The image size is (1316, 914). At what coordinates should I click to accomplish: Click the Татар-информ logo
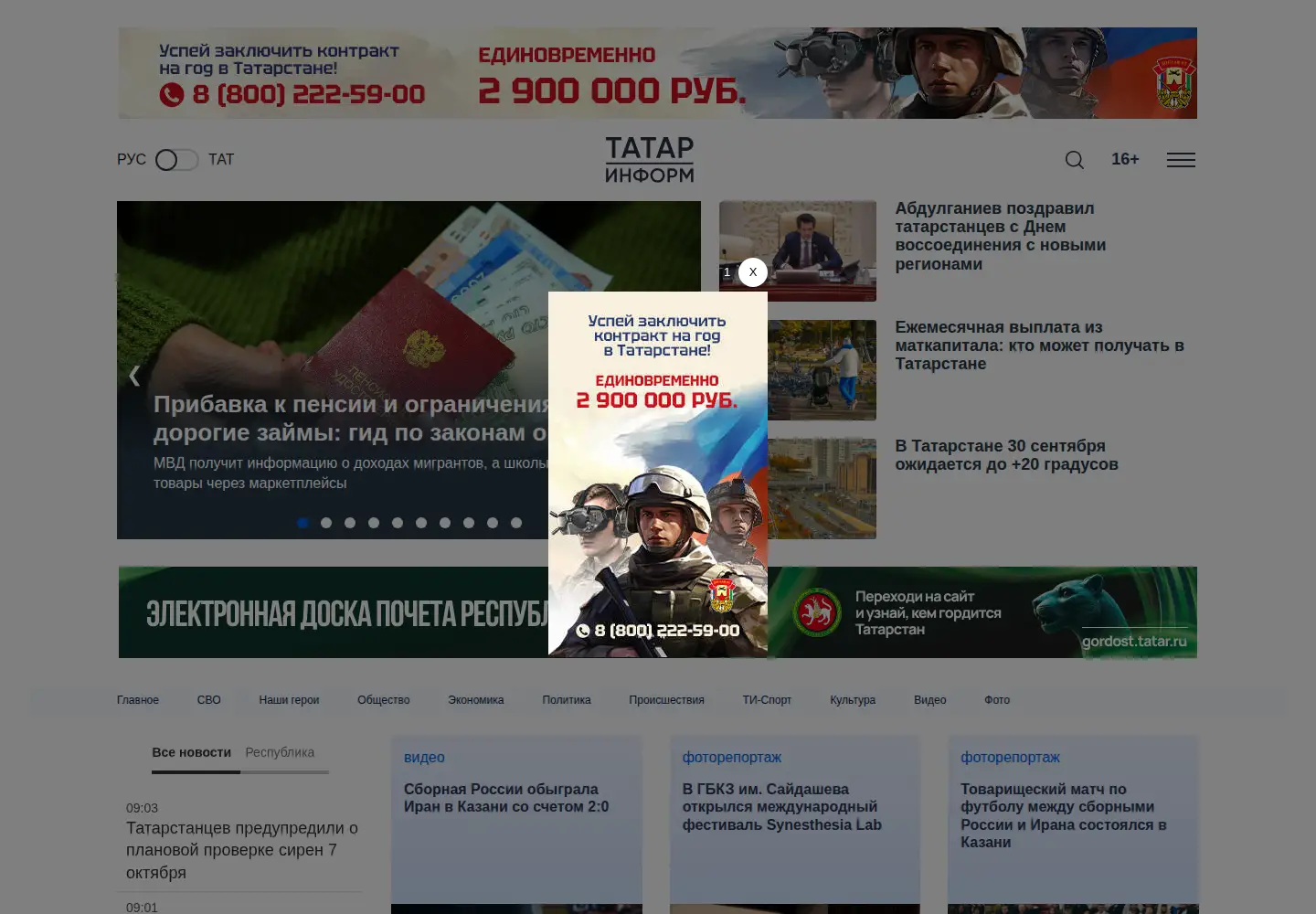coord(650,160)
